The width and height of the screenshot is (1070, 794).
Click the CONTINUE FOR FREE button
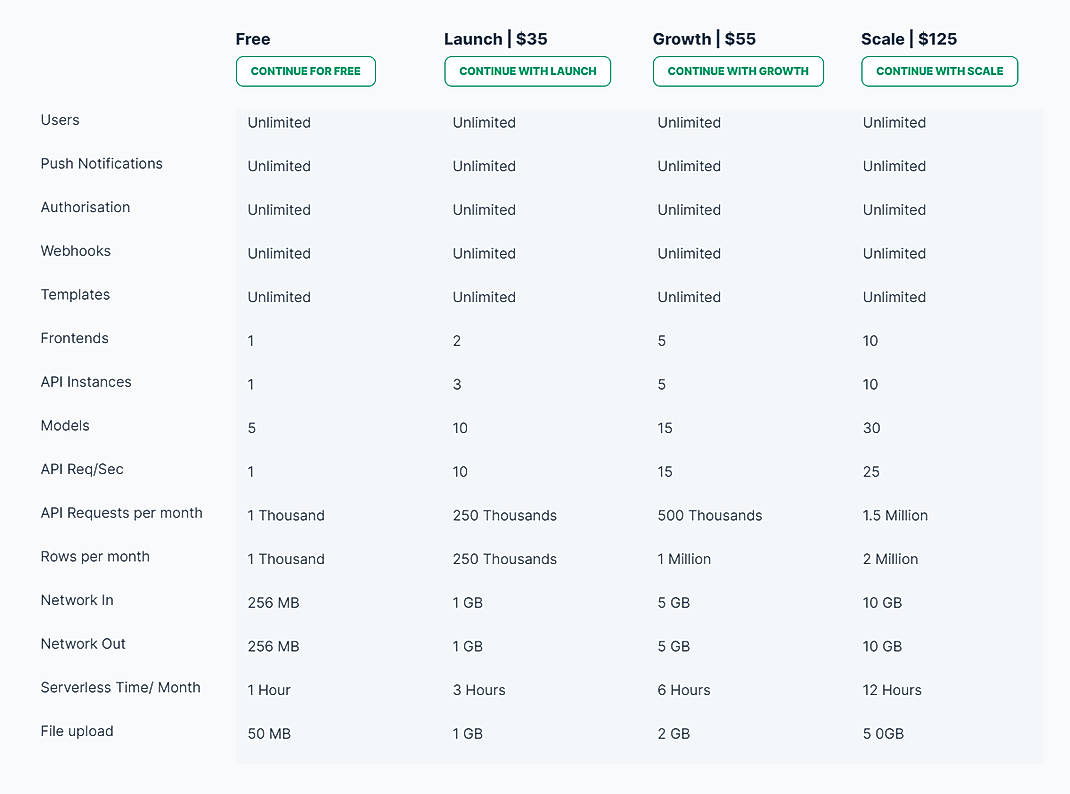305,71
